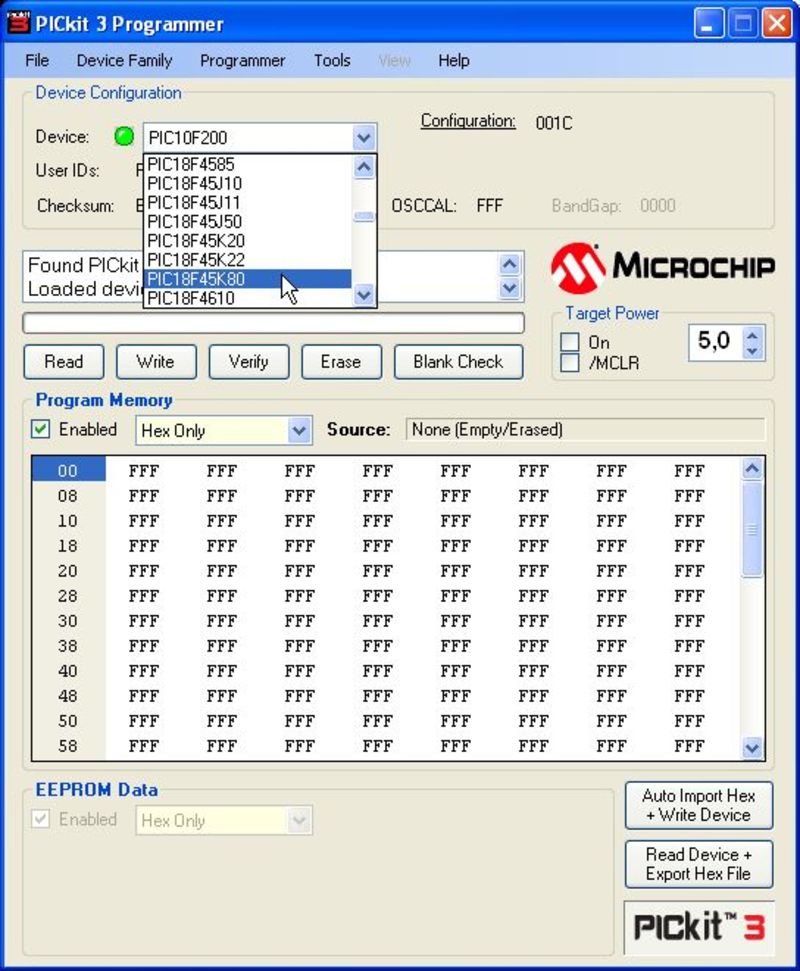This screenshot has height=971, width=800.
Task: Uncheck Enabled under Program Memory
Action: (41, 429)
